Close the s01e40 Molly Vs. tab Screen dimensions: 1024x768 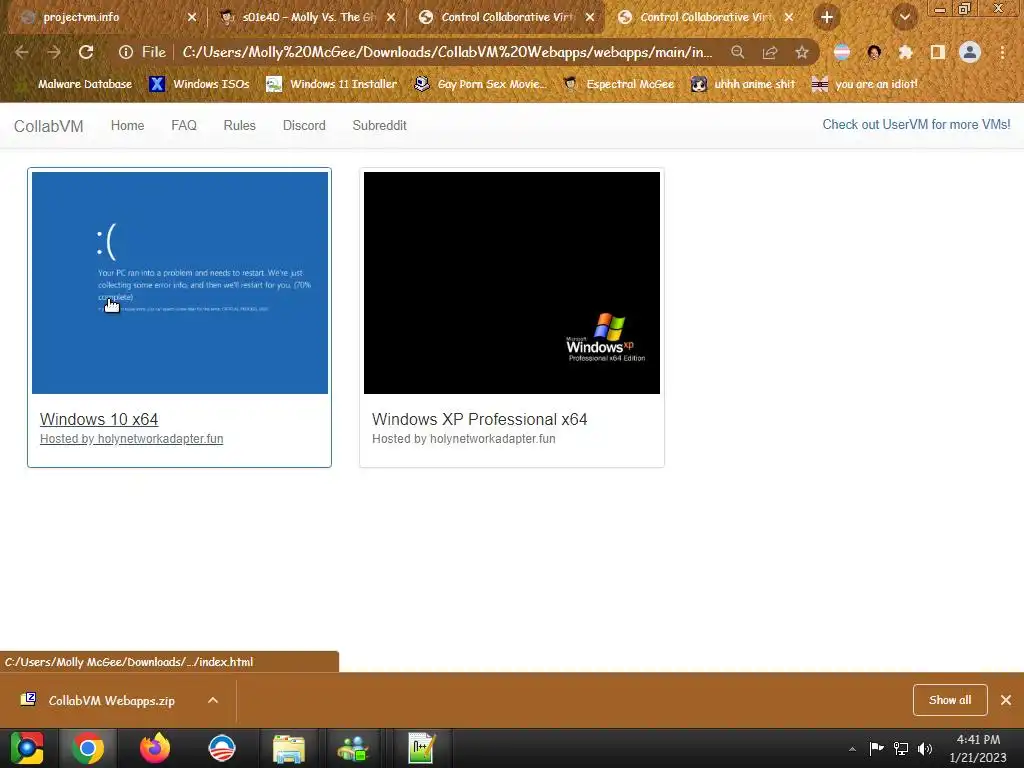coord(391,18)
